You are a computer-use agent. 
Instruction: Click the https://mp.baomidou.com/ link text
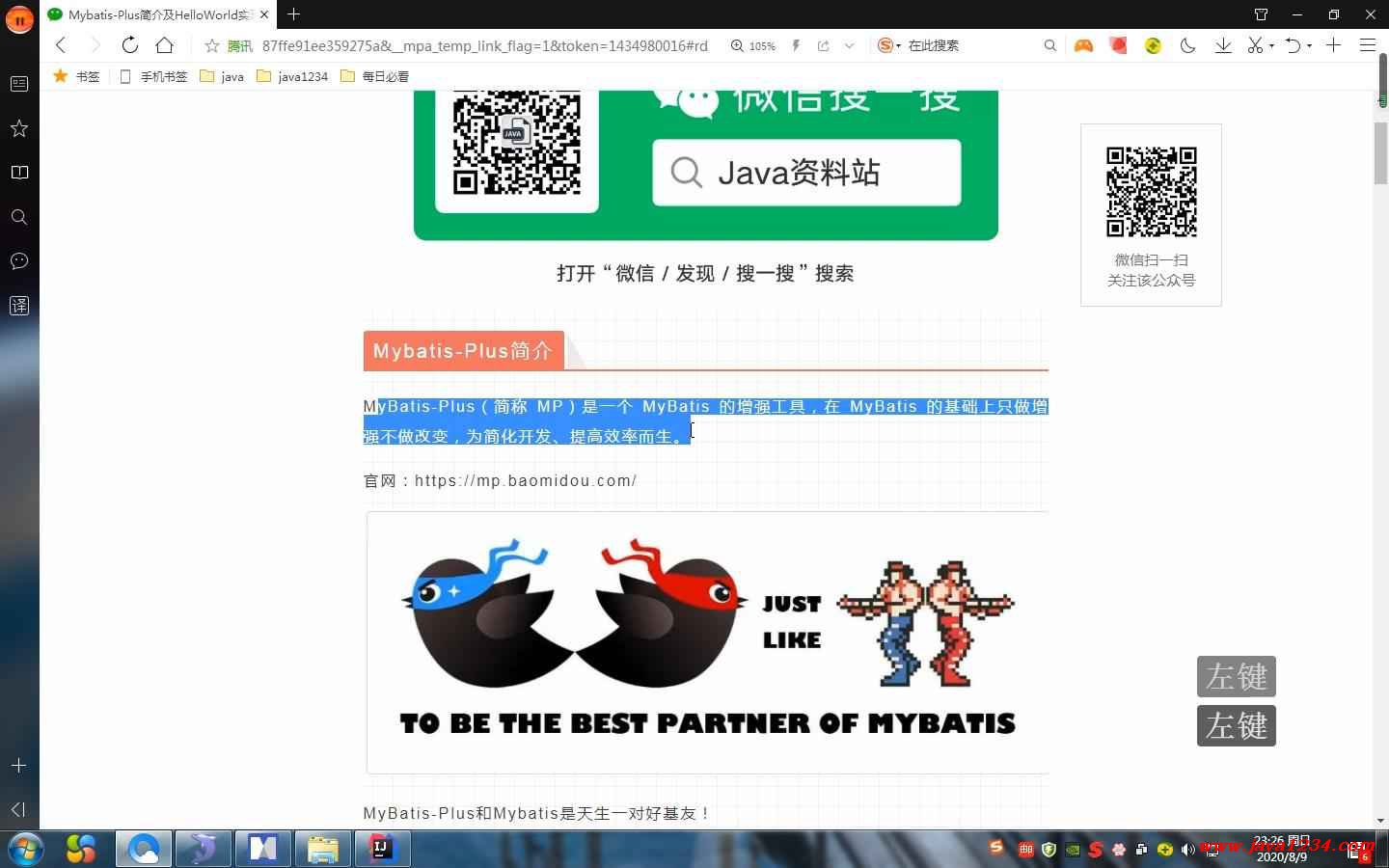tap(526, 480)
